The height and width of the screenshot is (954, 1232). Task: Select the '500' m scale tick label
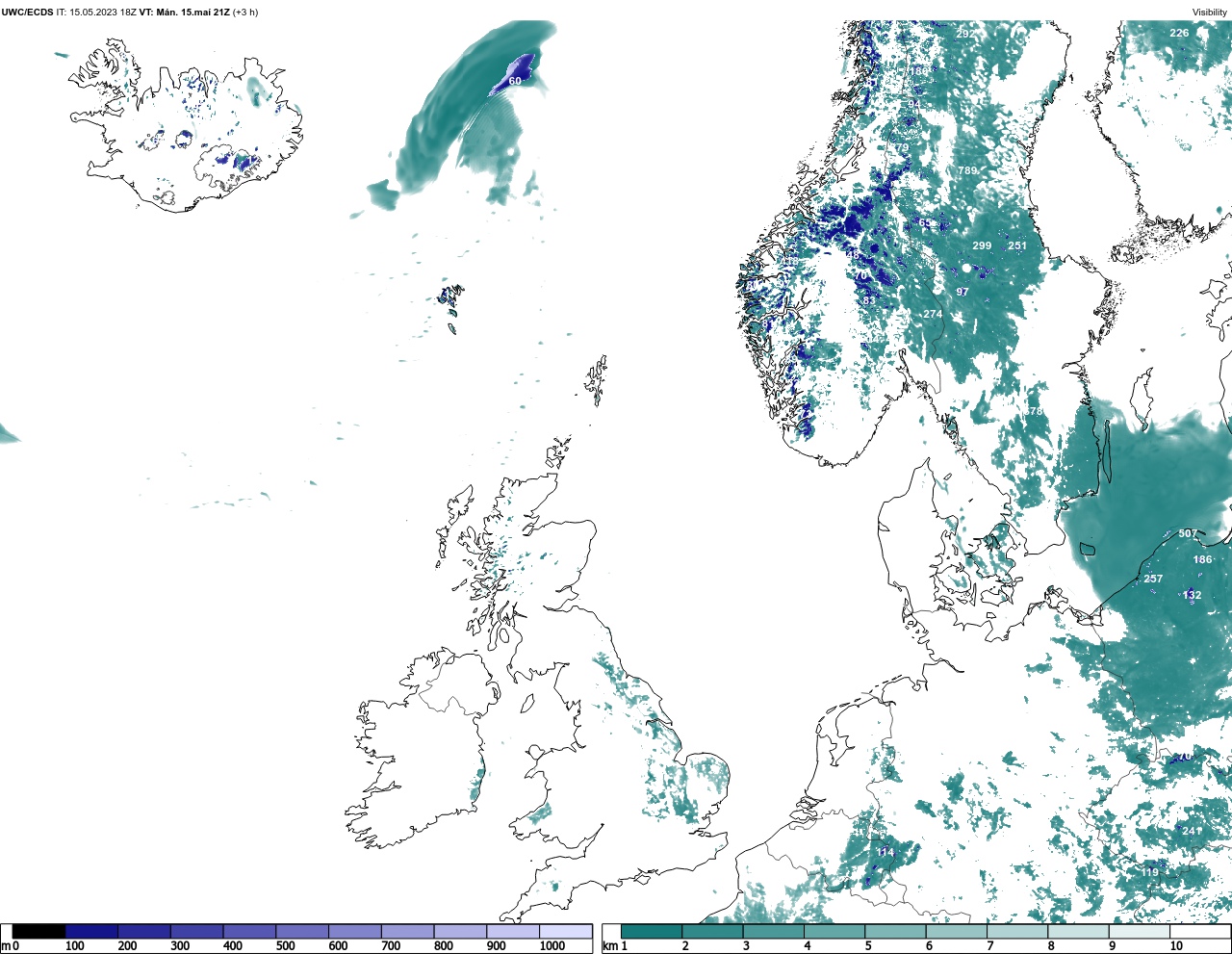coord(285,946)
